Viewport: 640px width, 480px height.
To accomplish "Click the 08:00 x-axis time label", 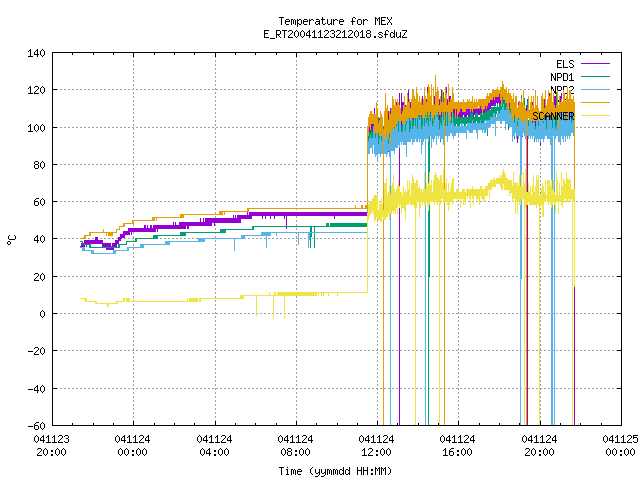I will [x=296, y=452].
